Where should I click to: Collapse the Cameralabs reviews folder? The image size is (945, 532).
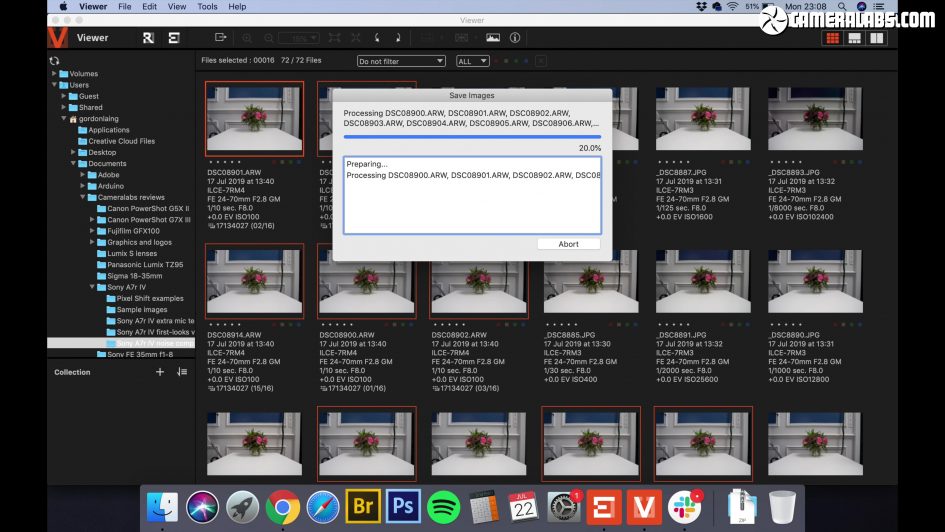pos(83,197)
